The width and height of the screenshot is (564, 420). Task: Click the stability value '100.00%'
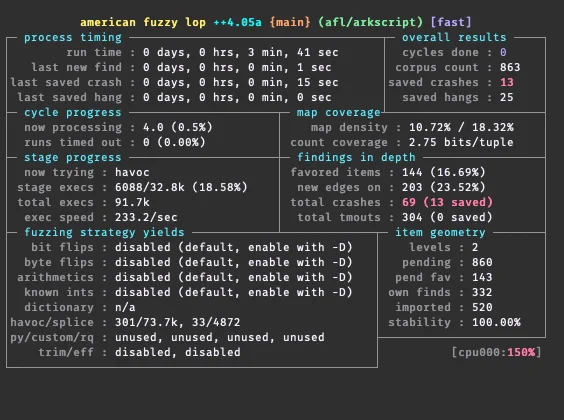[x=496, y=323]
